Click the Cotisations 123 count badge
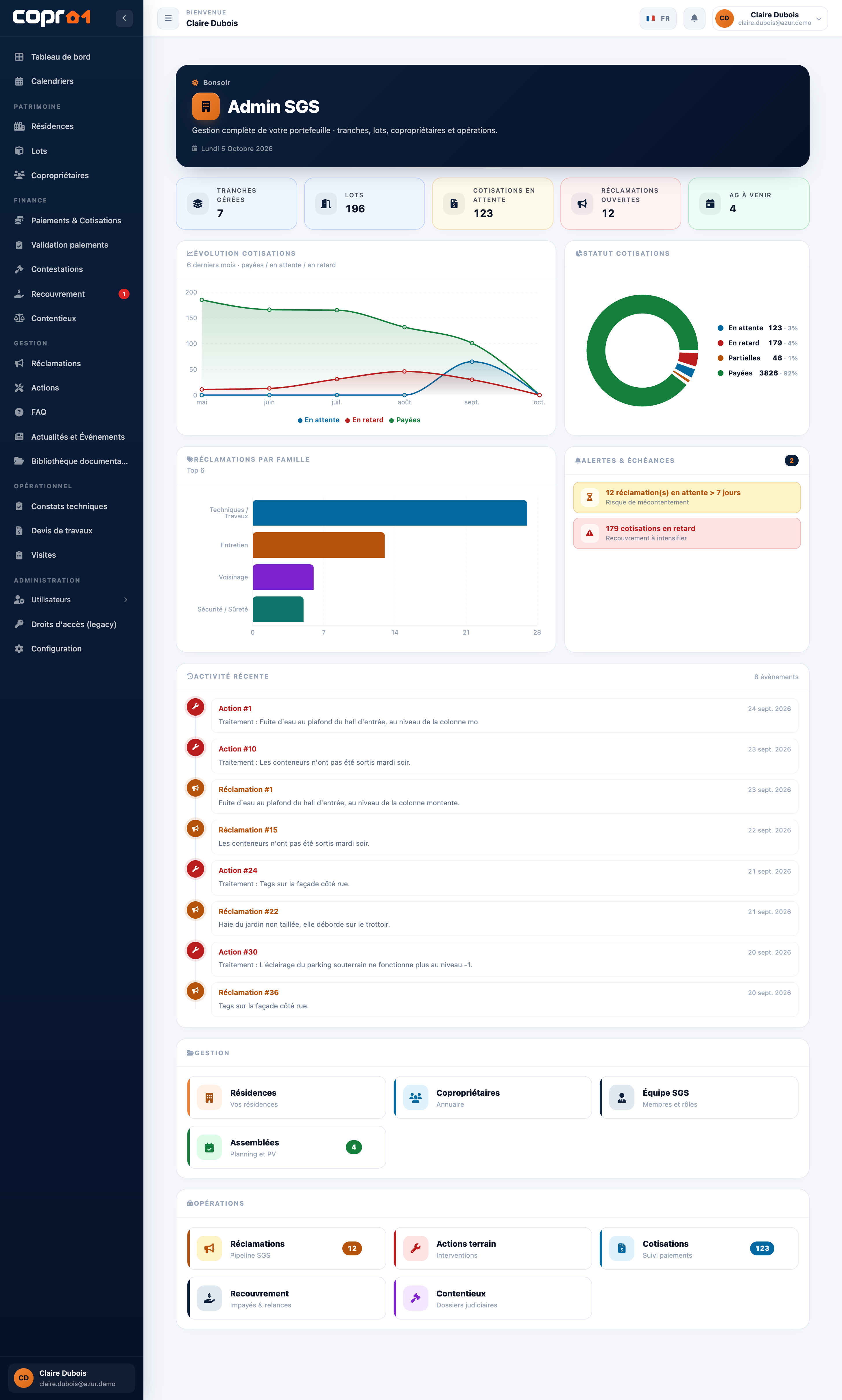Screen dimensions: 842x1400 pos(762,1248)
